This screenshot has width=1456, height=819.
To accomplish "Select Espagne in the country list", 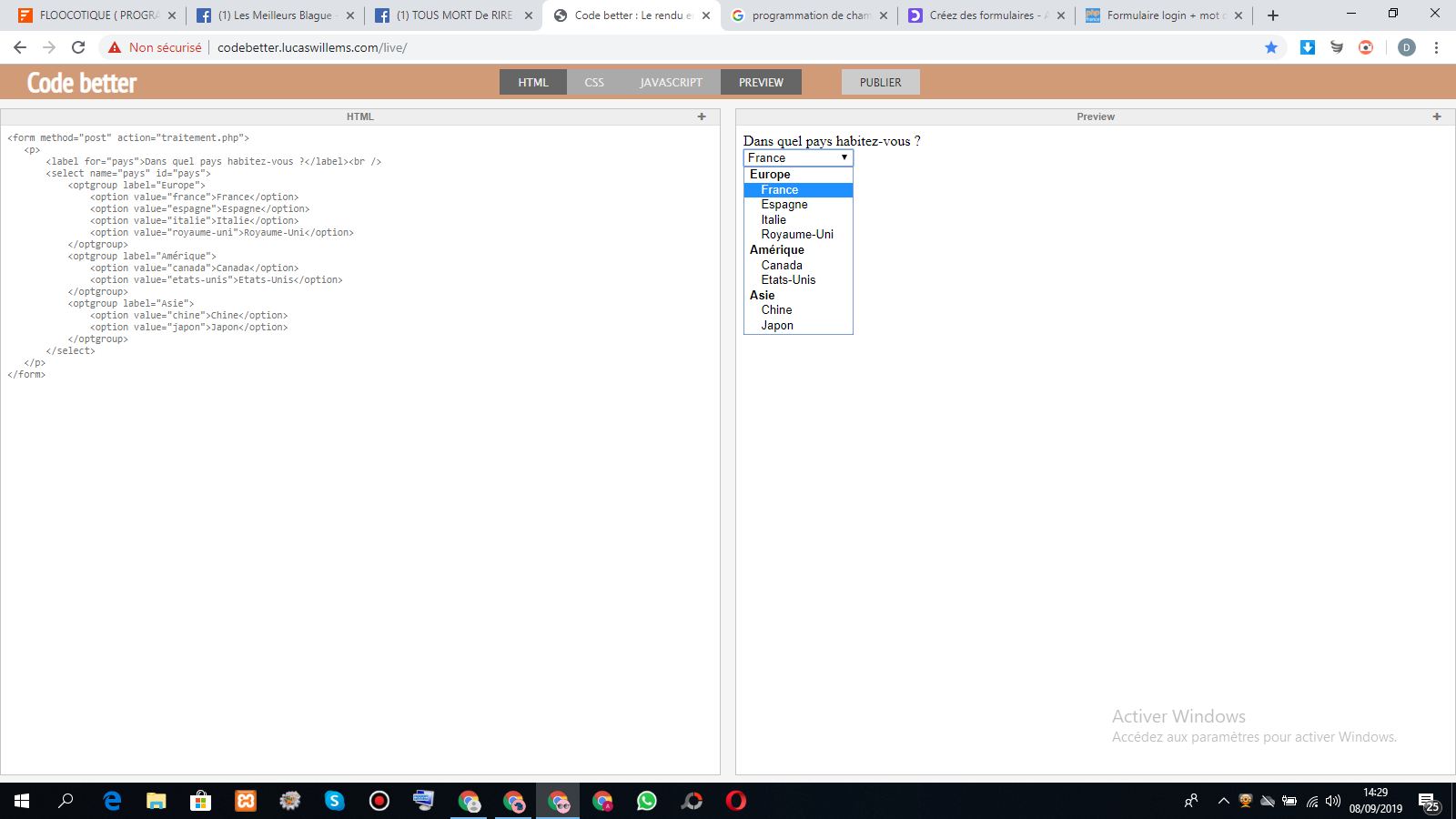I will point(784,205).
